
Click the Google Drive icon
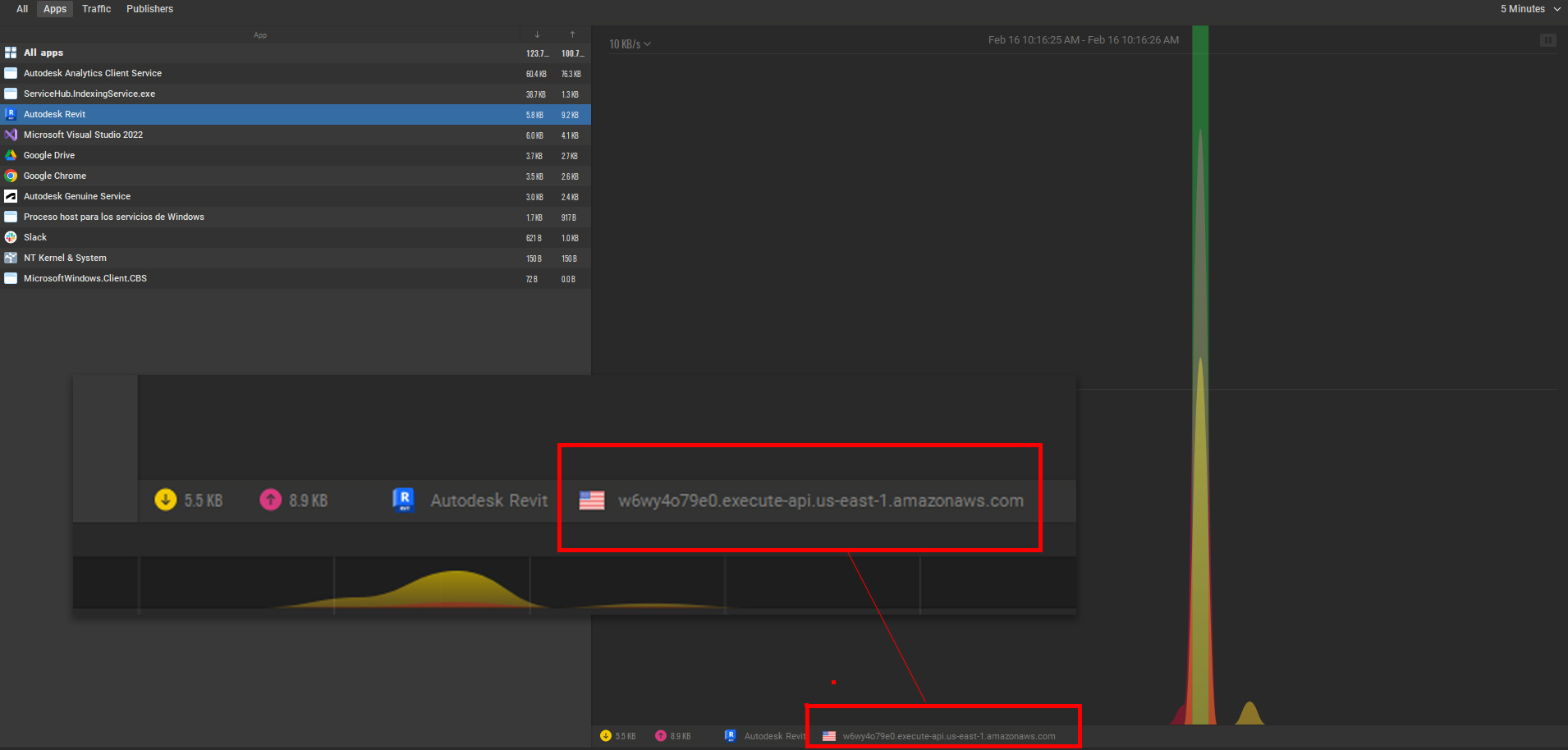tap(11, 155)
